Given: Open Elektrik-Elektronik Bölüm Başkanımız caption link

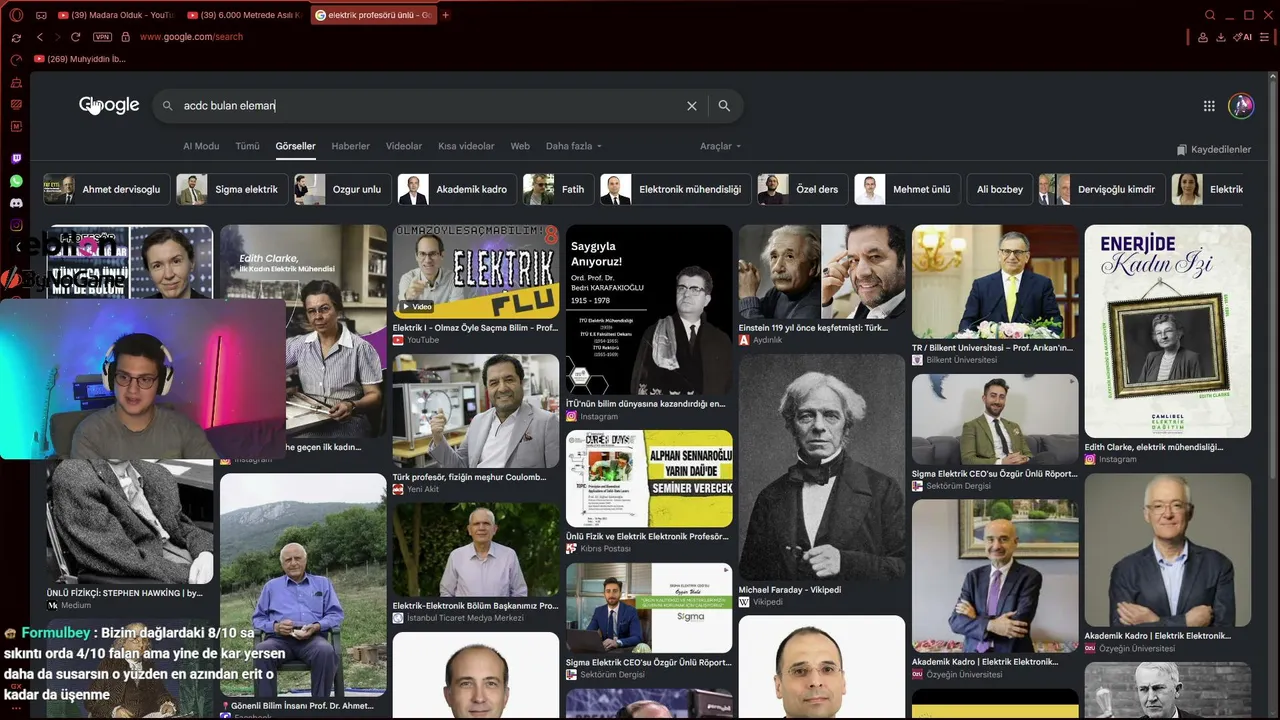Looking at the screenshot, I should tap(475, 606).
